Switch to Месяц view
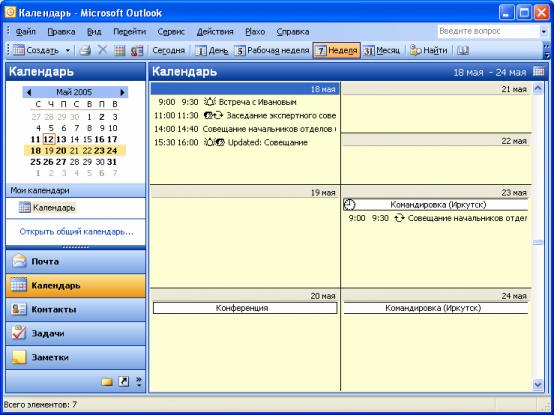This screenshot has height=415, width=554. (382, 51)
